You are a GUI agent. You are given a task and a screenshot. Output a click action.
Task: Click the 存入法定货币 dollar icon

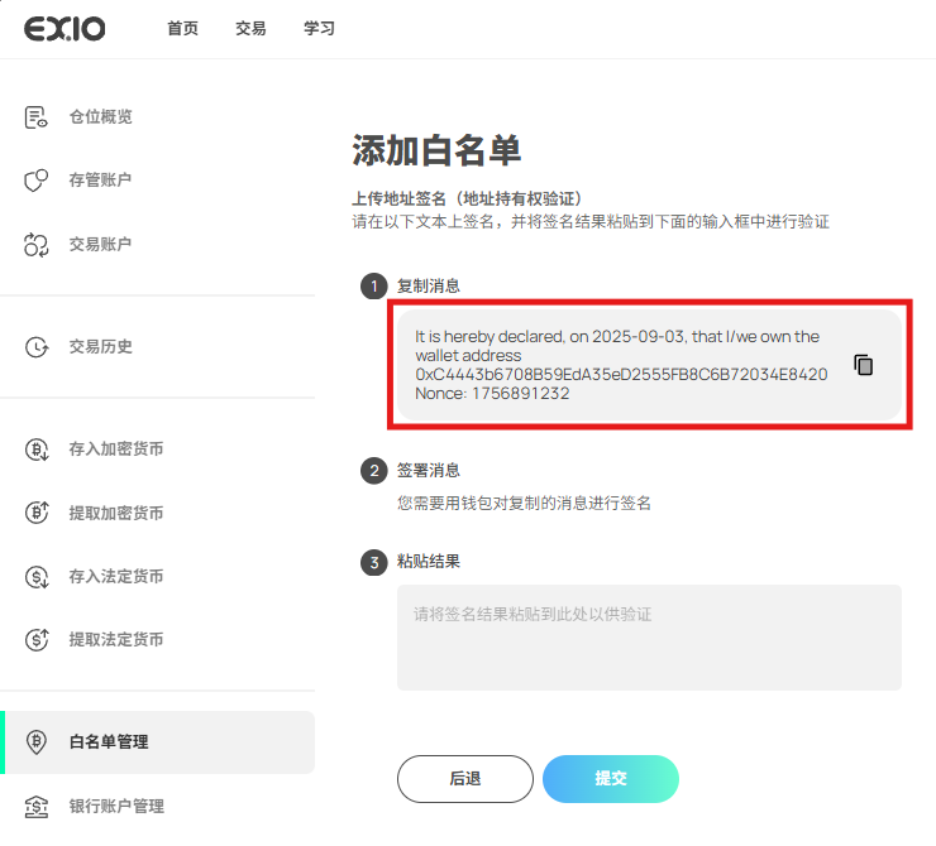[x=36, y=577]
